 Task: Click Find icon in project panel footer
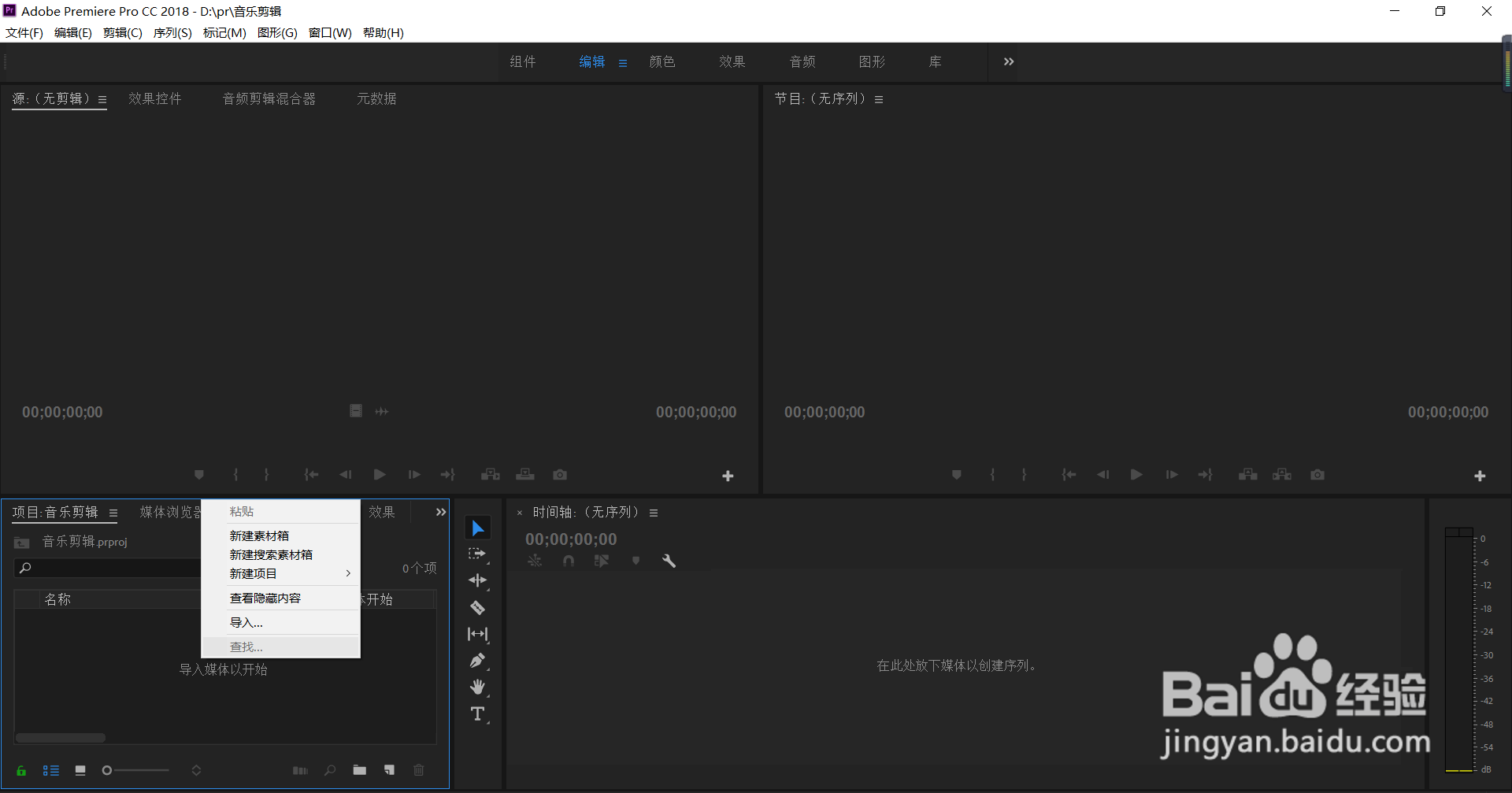pyautogui.click(x=330, y=770)
